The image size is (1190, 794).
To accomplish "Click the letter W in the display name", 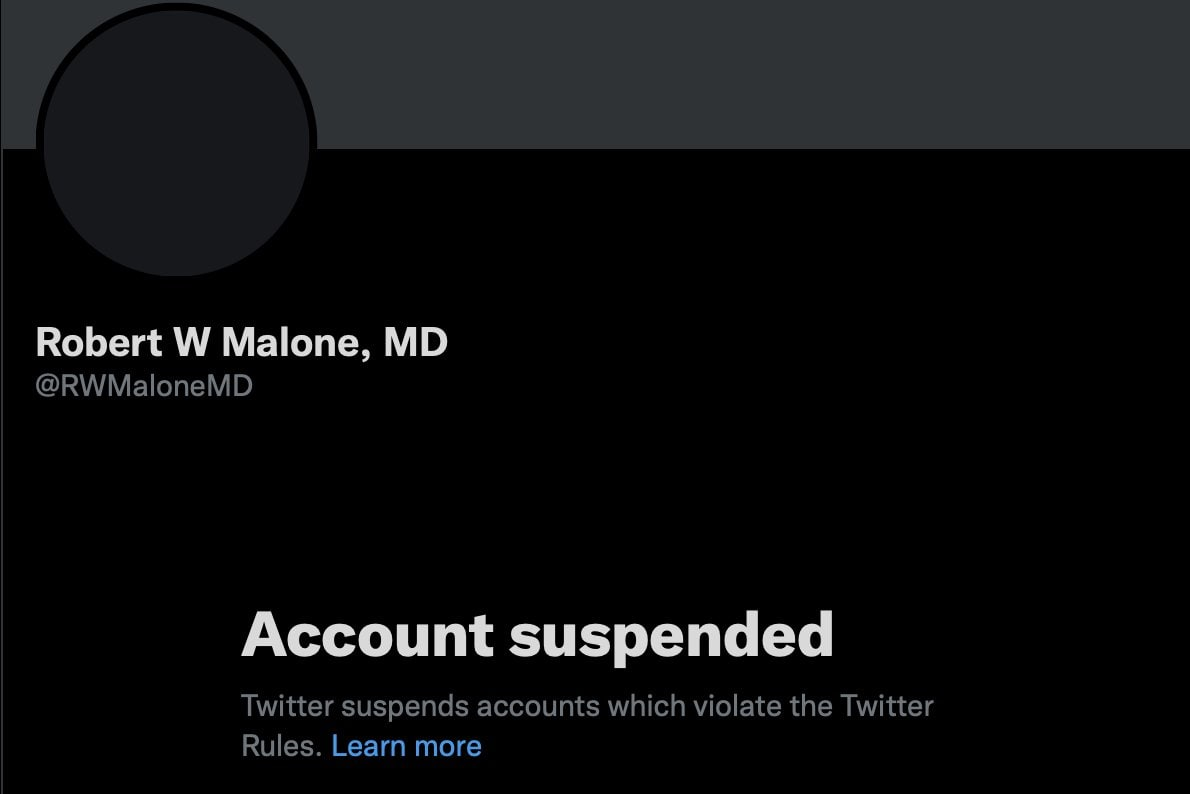I will 192,342.
